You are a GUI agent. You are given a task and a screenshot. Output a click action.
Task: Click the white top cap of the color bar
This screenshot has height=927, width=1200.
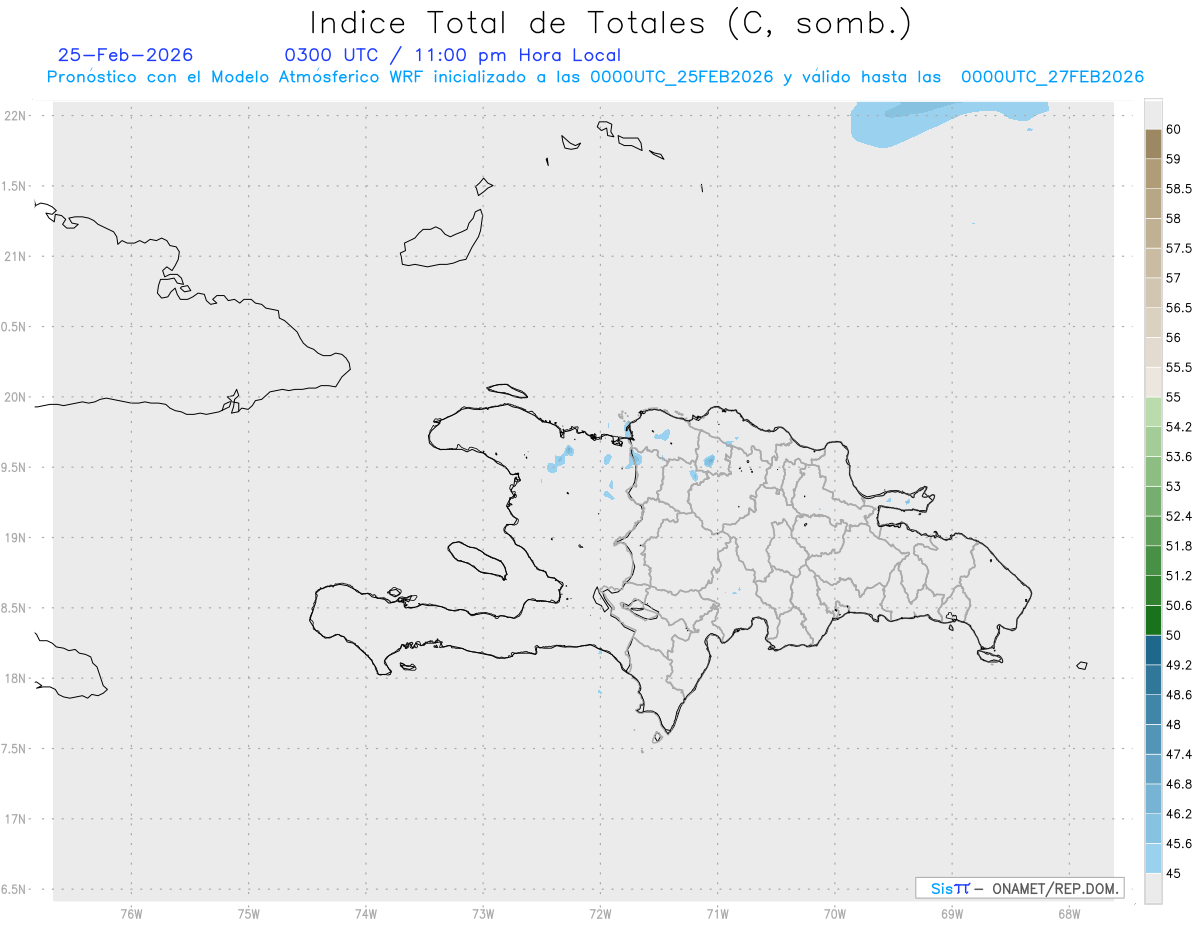(x=1153, y=114)
